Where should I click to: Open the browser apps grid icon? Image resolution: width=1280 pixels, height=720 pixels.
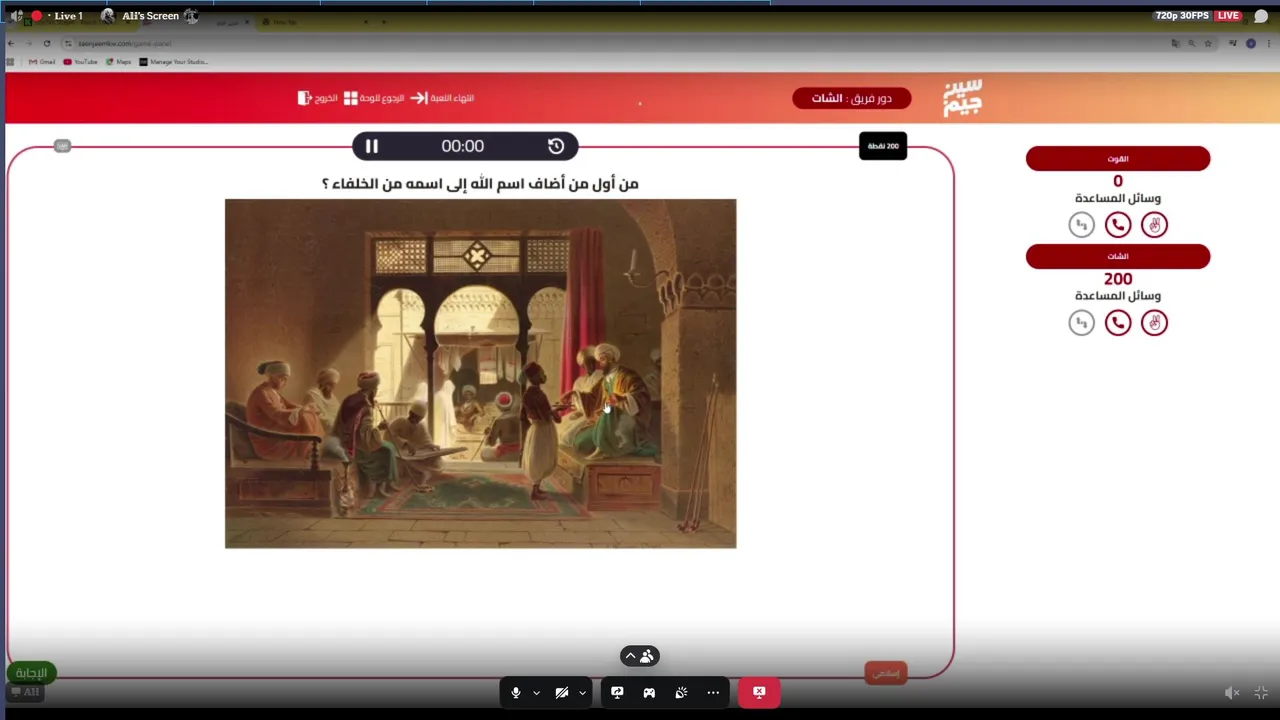pos(11,62)
